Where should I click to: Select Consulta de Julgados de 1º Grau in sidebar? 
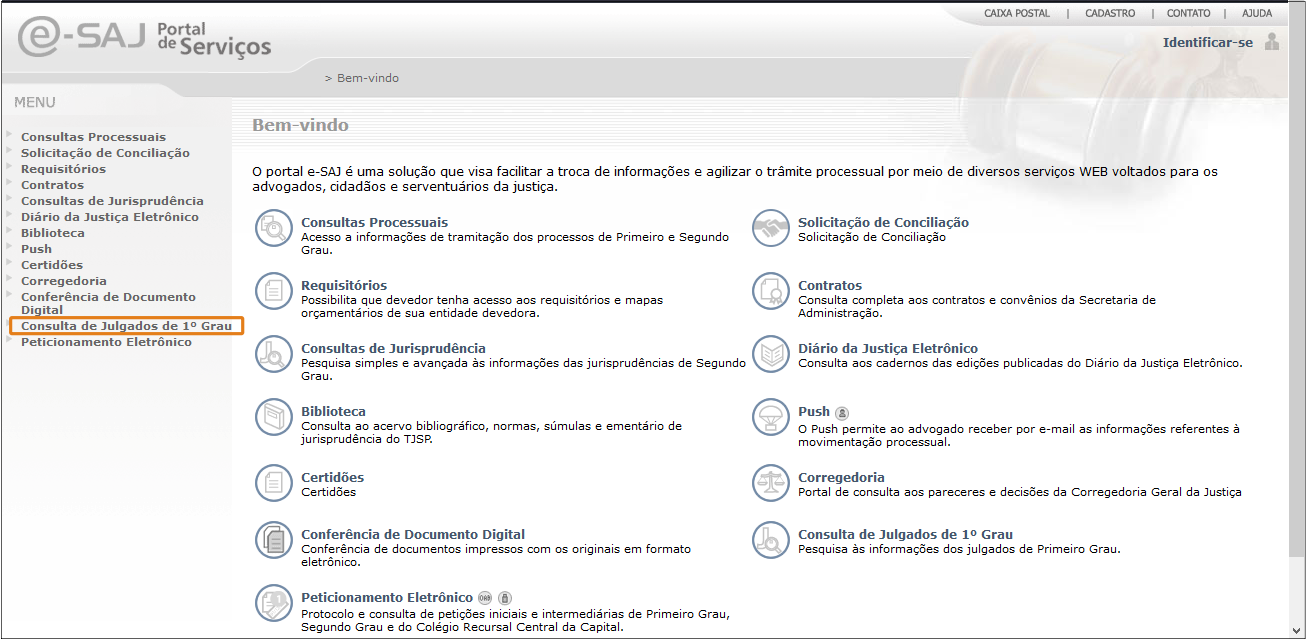tap(126, 326)
